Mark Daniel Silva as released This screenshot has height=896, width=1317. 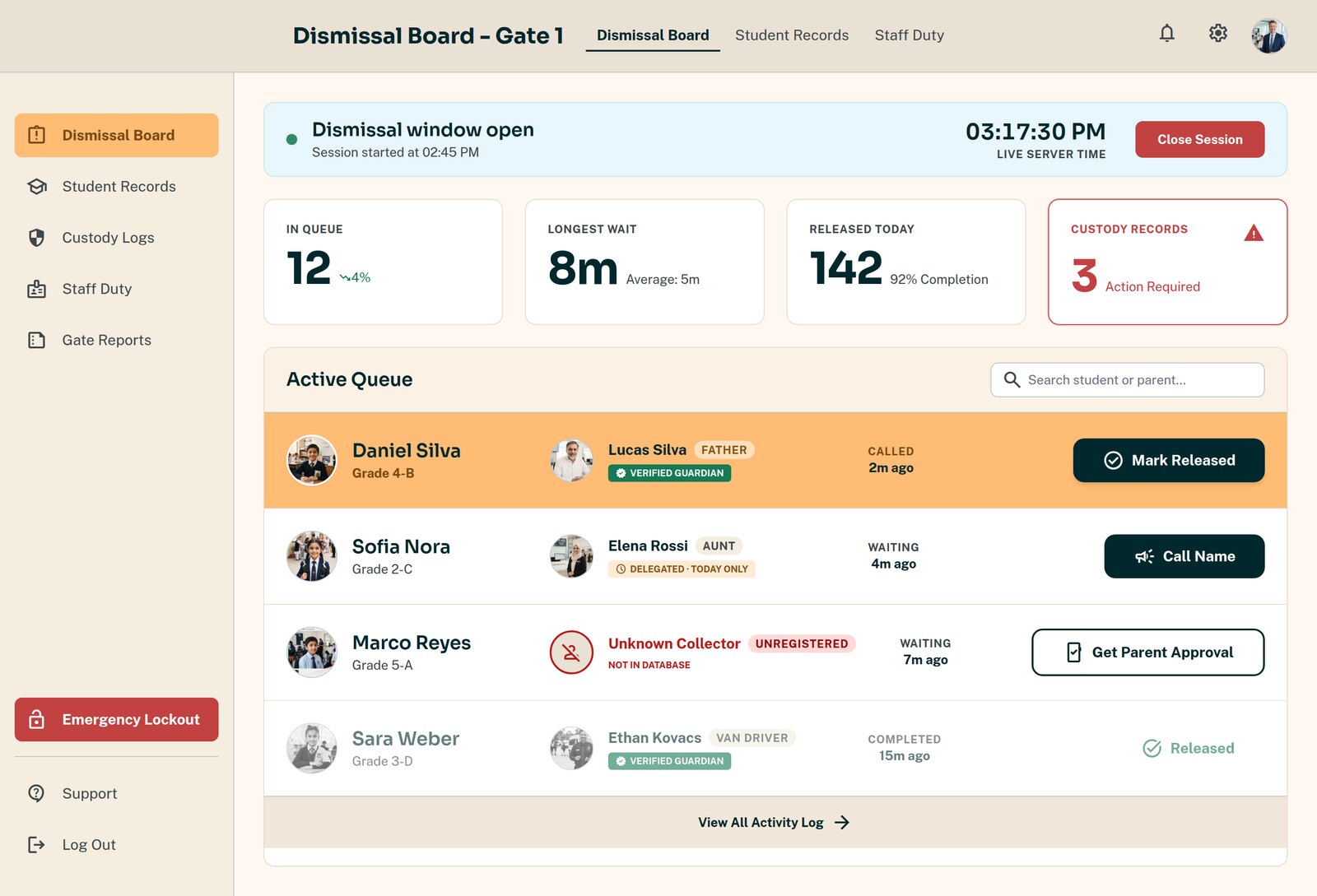point(1169,460)
